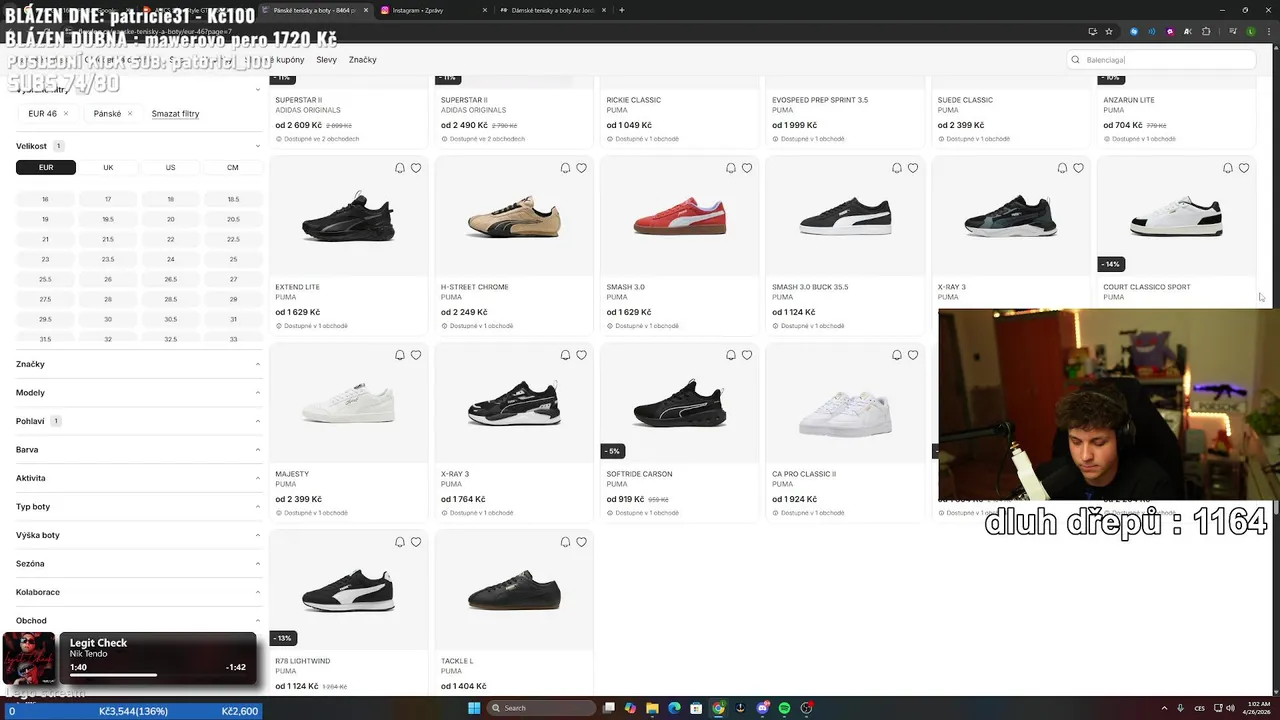The image size is (1280, 720).
Task: Bookmark star icon in address bar
Action: click(x=1109, y=31)
